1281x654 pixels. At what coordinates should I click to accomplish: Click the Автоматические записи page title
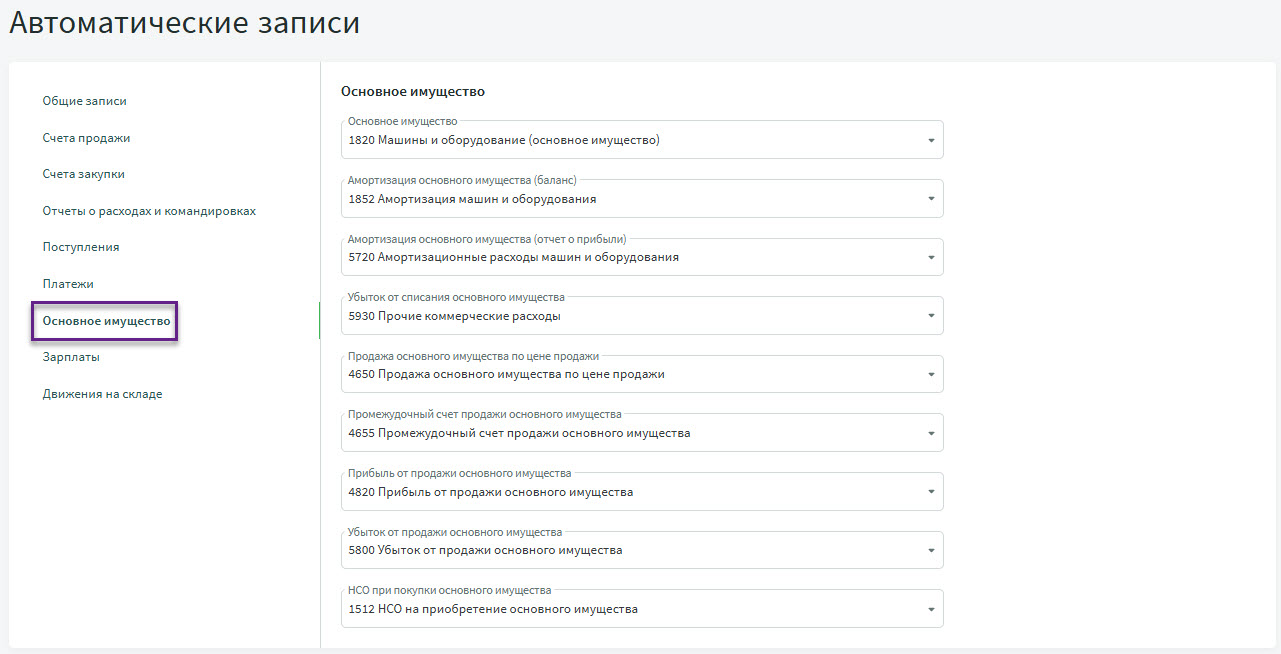(185, 23)
